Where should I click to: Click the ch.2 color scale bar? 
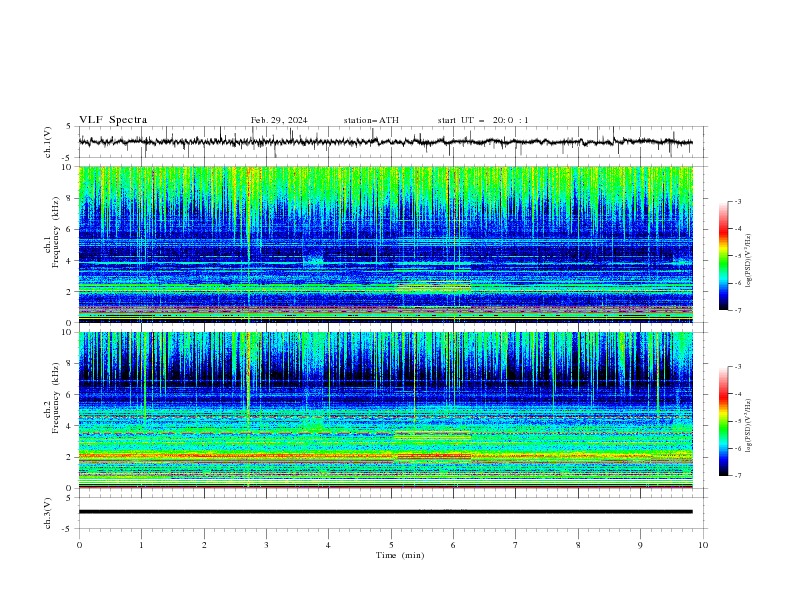[x=723, y=421]
